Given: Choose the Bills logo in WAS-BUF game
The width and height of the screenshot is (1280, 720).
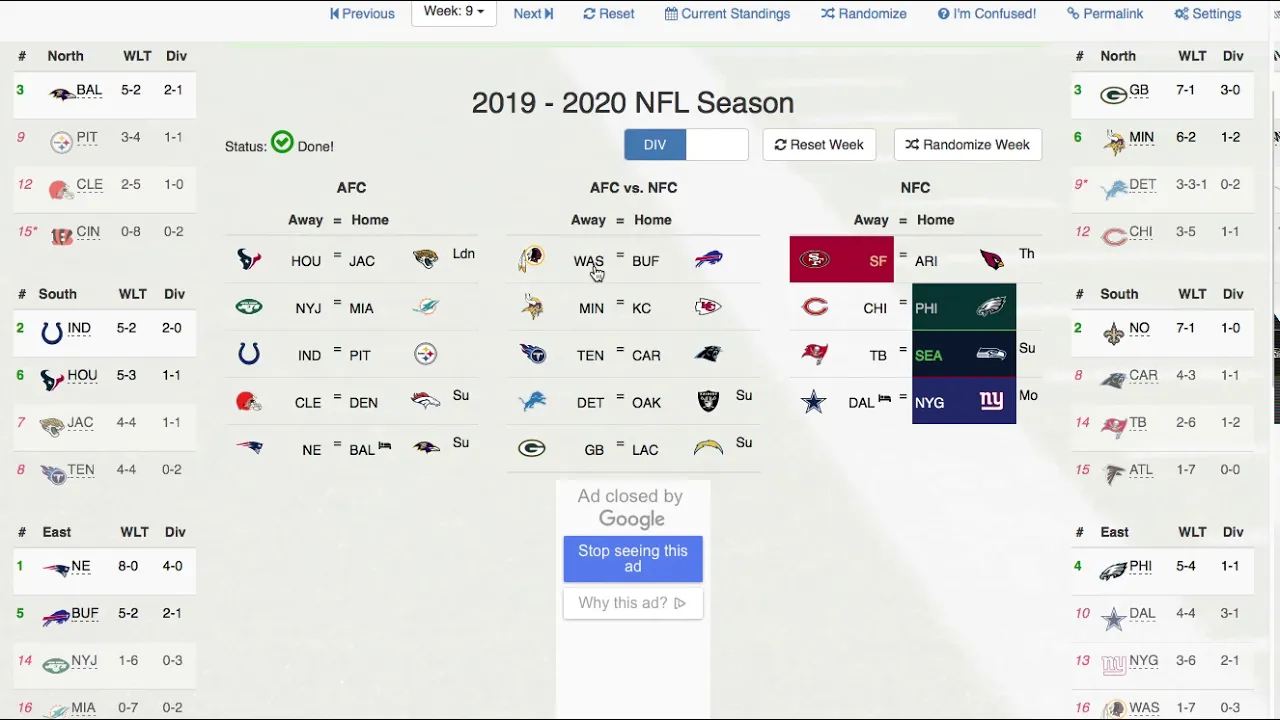Looking at the screenshot, I should (x=709, y=260).
